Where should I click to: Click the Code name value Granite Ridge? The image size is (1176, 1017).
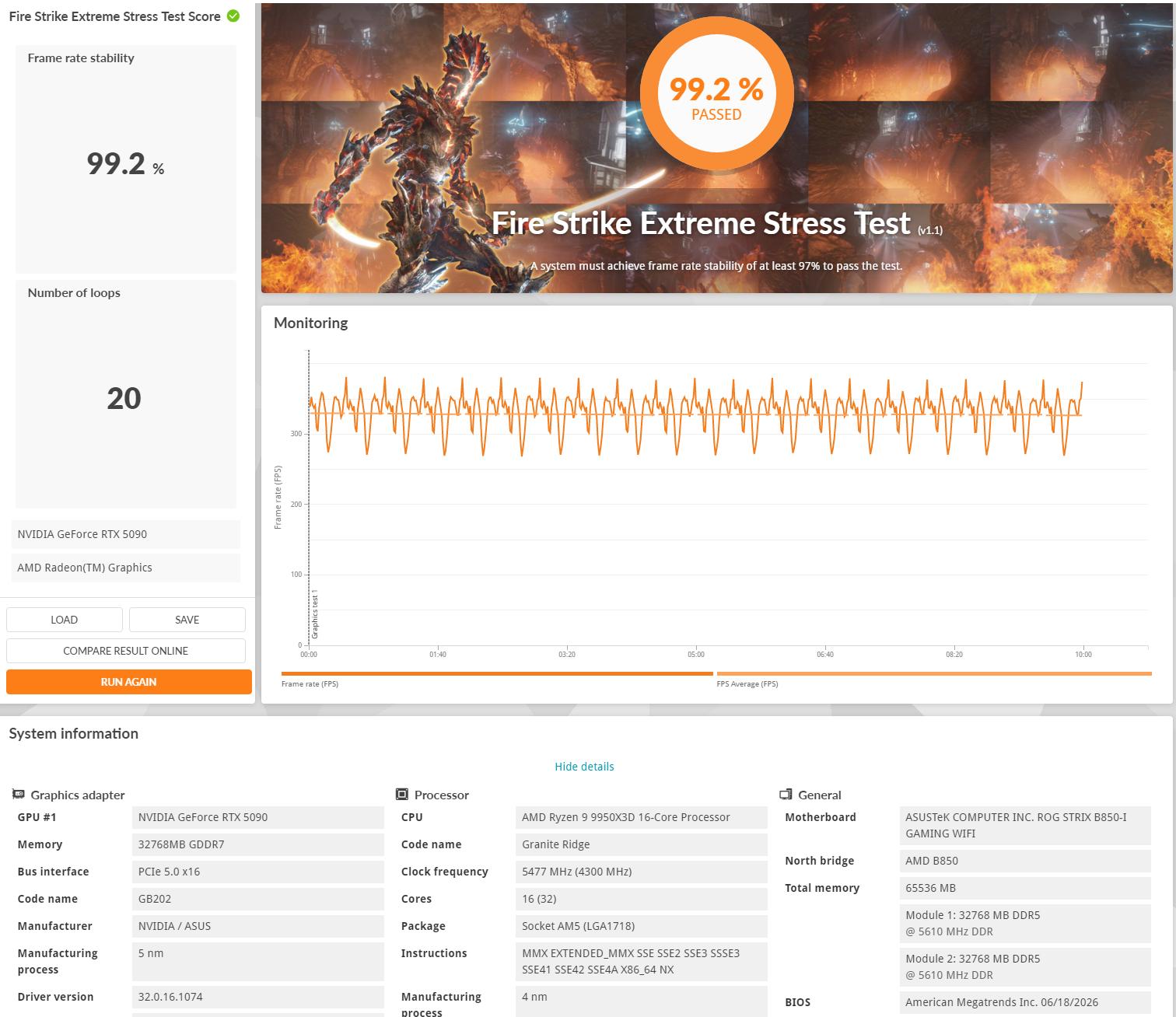pos(642,844)
